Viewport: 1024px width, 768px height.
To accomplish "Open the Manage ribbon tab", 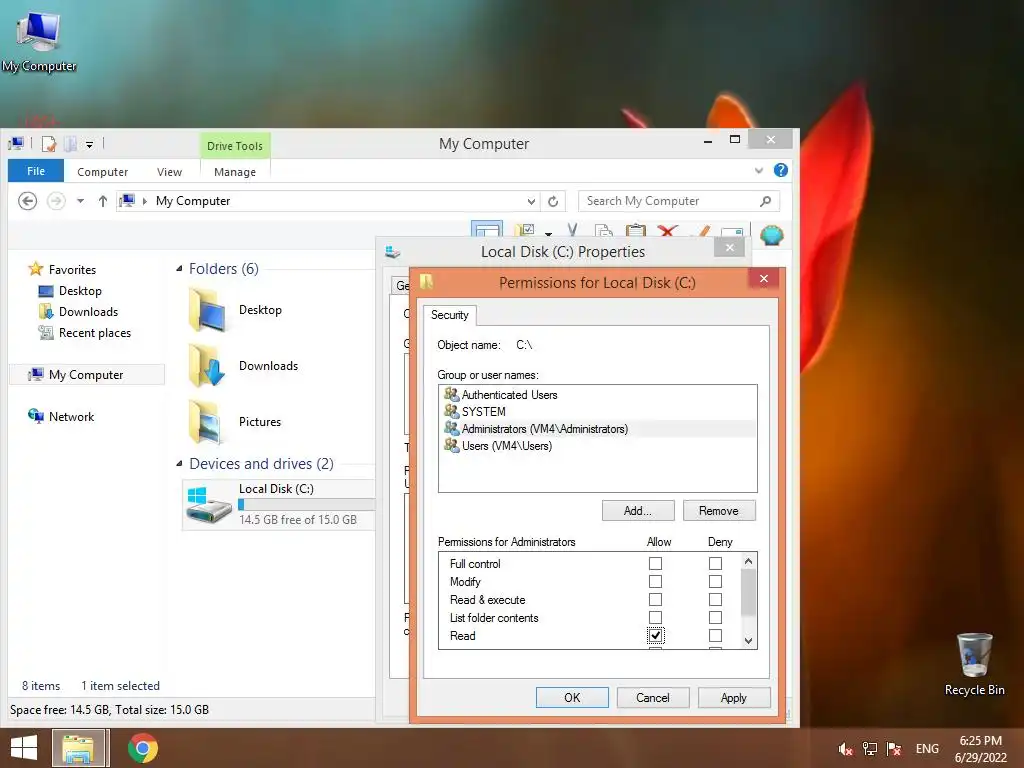I will 234,172.
